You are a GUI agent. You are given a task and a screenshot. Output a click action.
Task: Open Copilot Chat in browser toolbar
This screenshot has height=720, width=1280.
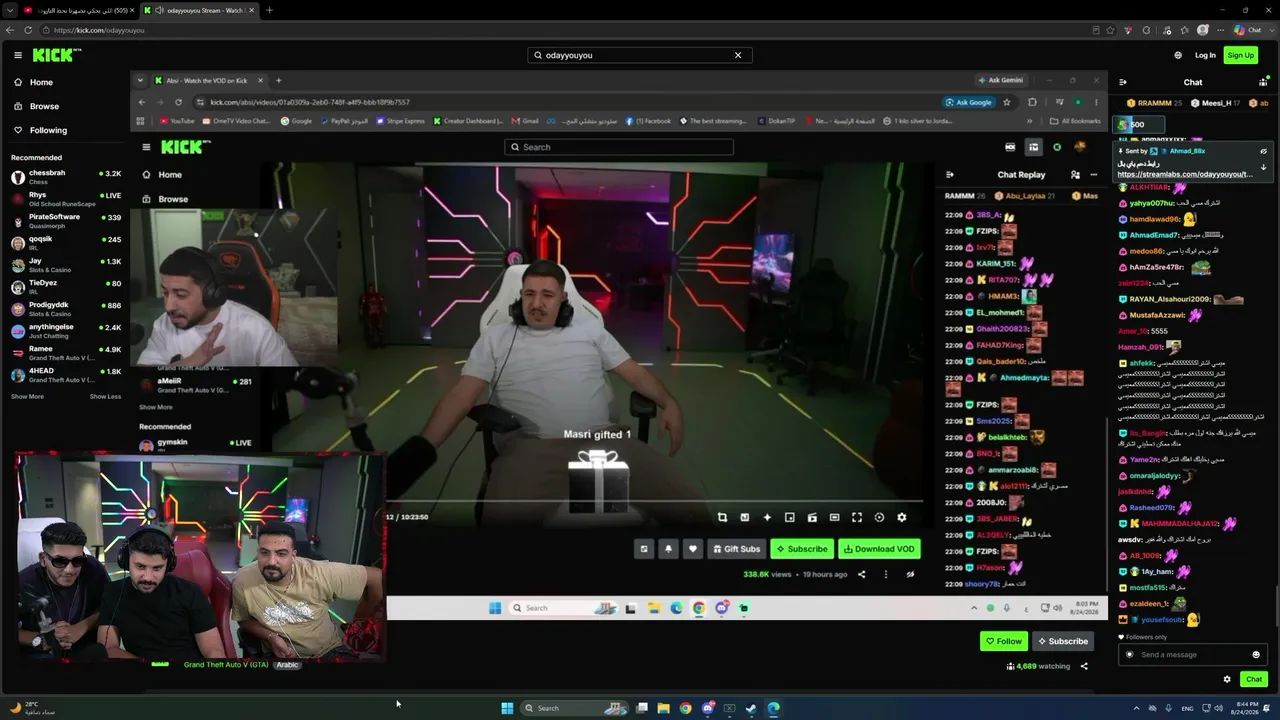coord(1247,30)
